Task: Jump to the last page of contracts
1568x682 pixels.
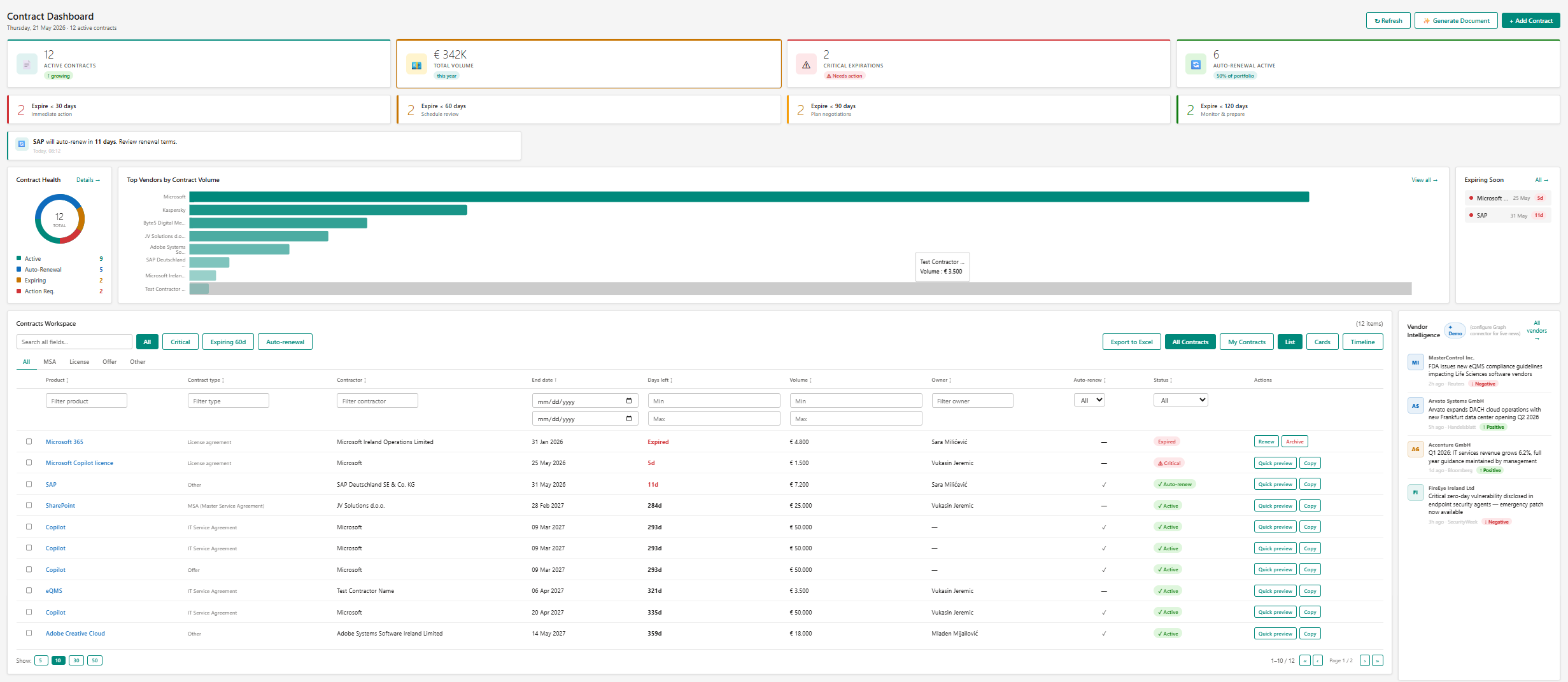Action: [x=1378, y=660]
